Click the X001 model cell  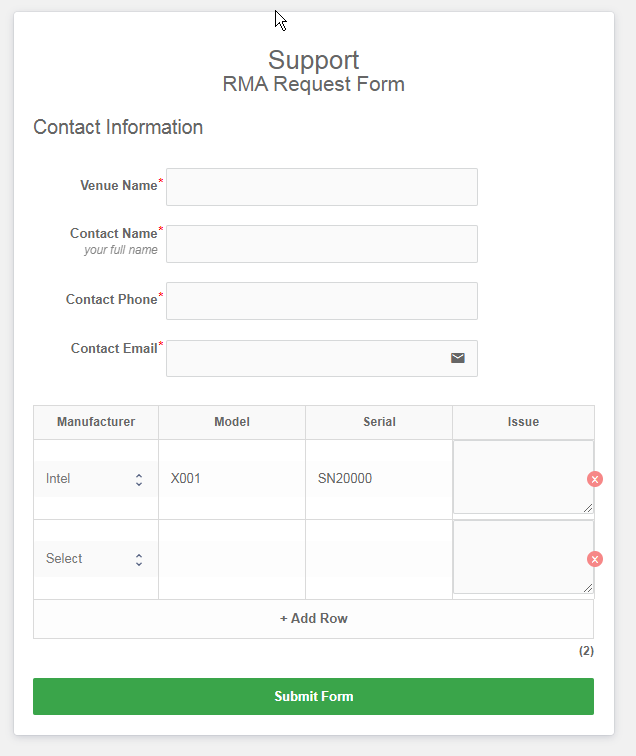[x=232, y=479]
